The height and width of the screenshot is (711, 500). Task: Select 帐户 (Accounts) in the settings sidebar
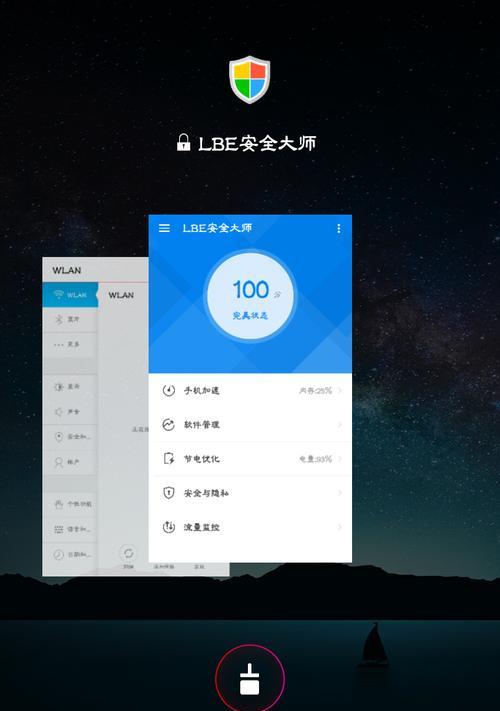pyautogui.click(x=70, y=462)
